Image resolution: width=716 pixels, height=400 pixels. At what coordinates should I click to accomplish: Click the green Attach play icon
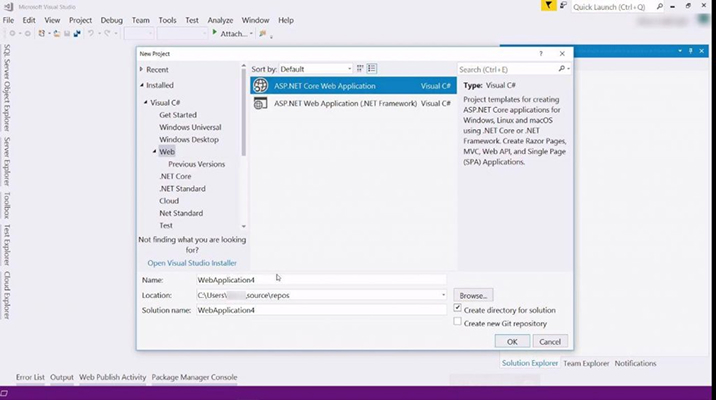click(x=213, y=33)
